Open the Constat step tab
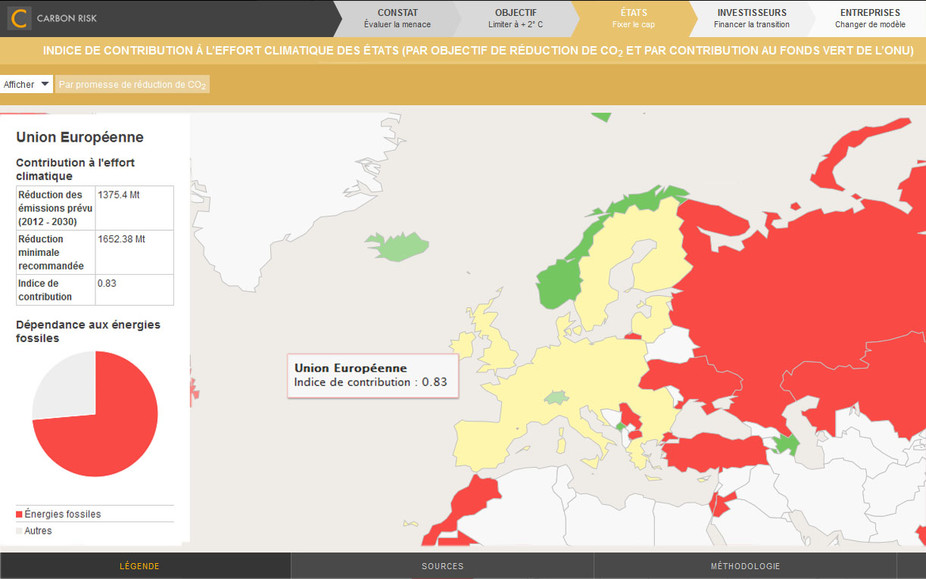Viewport: 926px width, 579px height. pyautogui.click(x=397, y=18)
